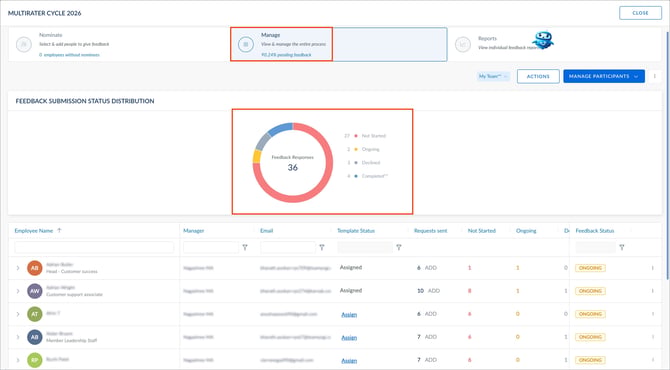Image resolution: width=670 pixels, height=370 pixels.
Task: Open the My Team filter dropdown
Action: coord(493,76)
